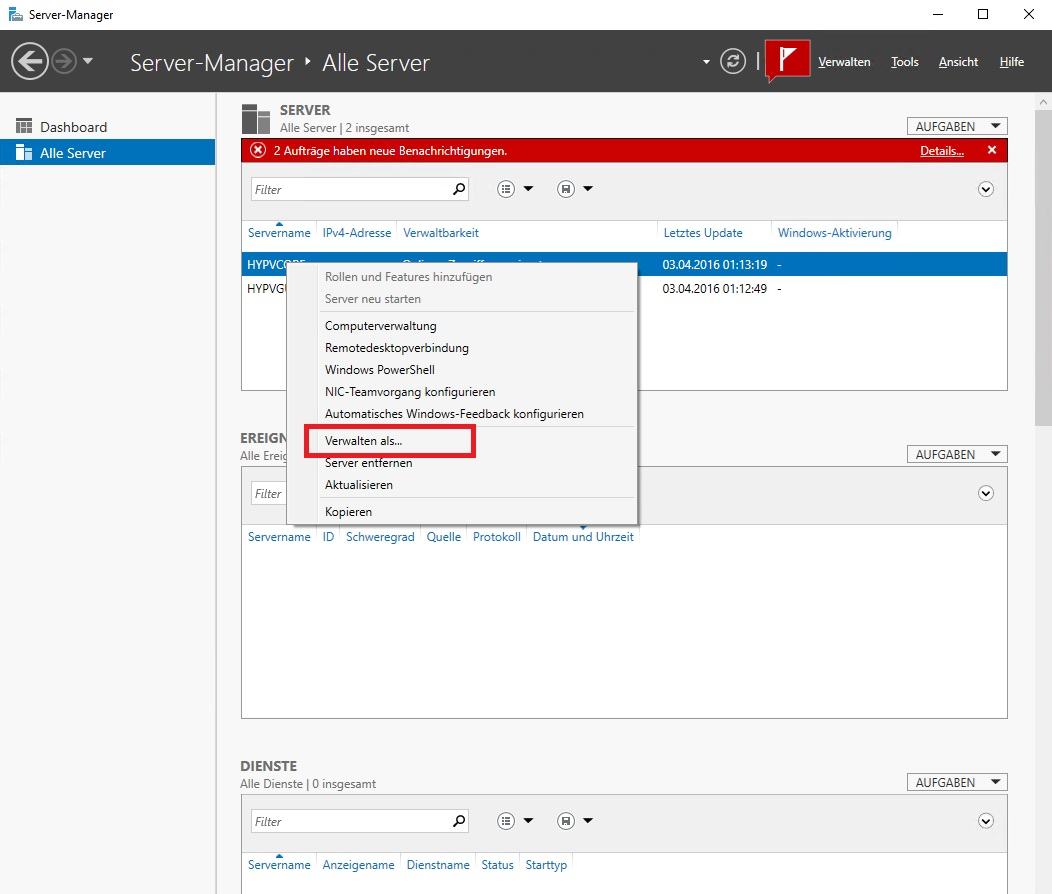1052x894 pixels.
Task: Dismiss the red notification banner
Action: [992, 150]
